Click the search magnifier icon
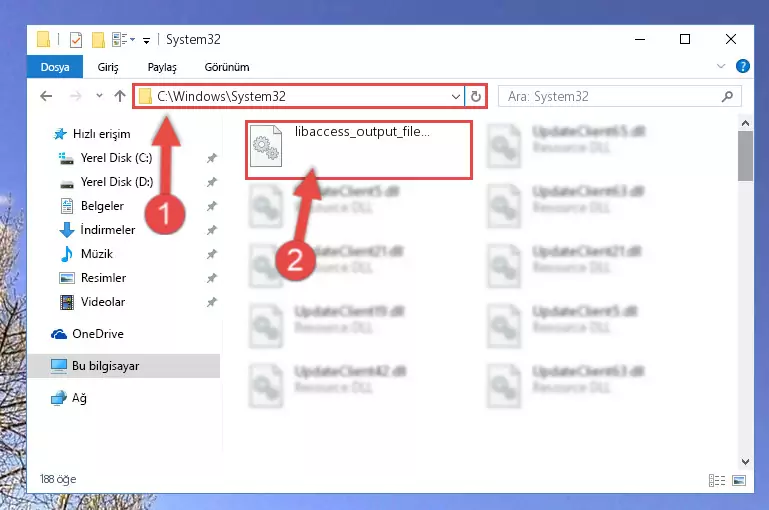 click(727, 97)
